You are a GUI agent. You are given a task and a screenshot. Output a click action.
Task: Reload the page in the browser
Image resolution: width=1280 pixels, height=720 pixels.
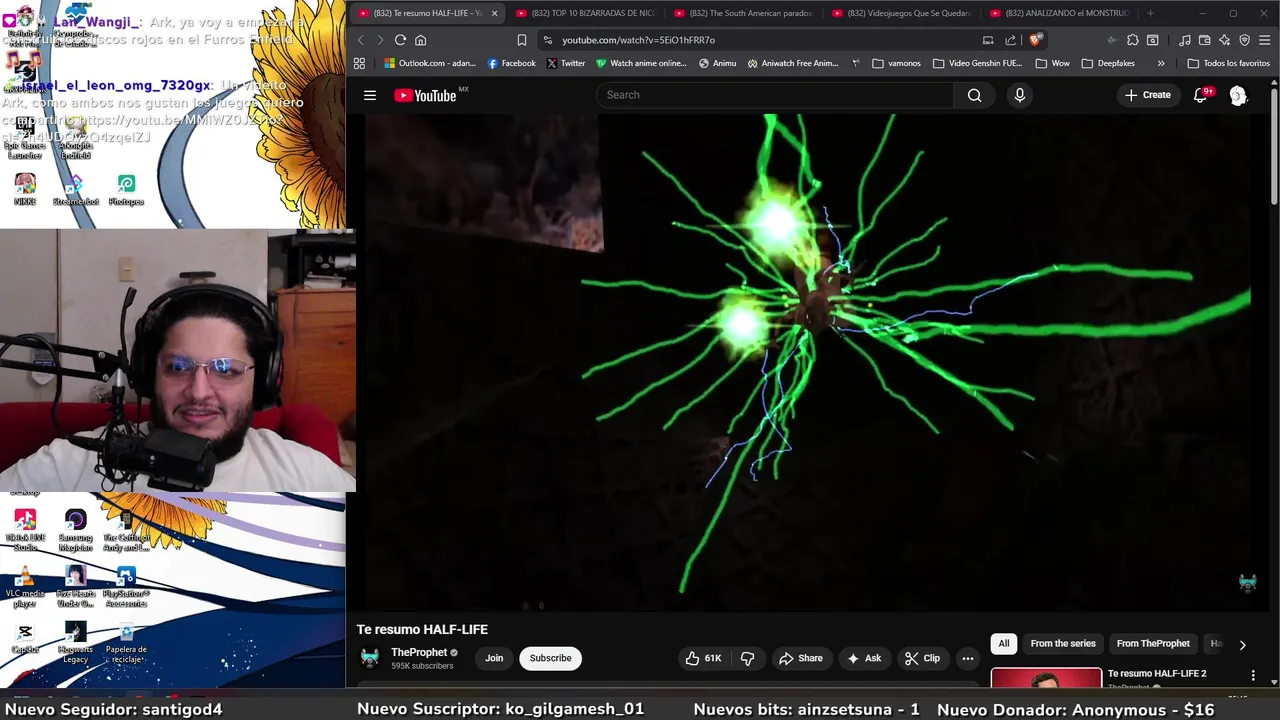(400, 40)
